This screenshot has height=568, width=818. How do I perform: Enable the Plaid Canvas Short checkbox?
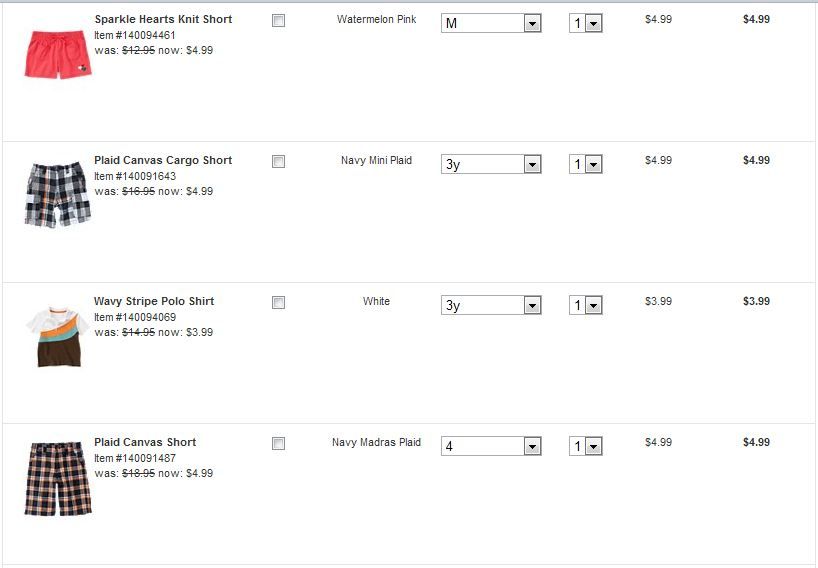point(278,443)
